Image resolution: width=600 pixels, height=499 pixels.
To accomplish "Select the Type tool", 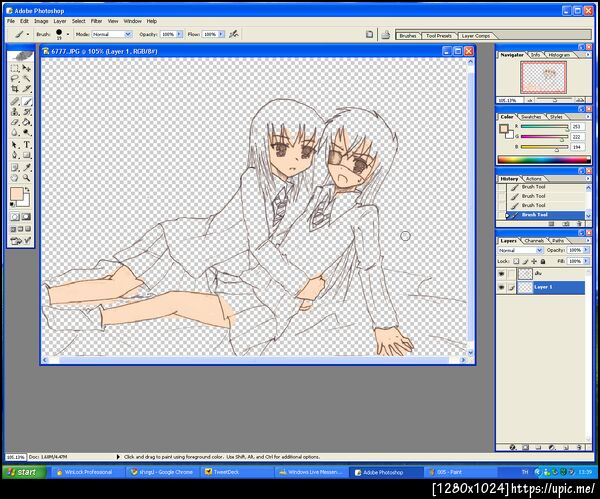I will [26, 145].
